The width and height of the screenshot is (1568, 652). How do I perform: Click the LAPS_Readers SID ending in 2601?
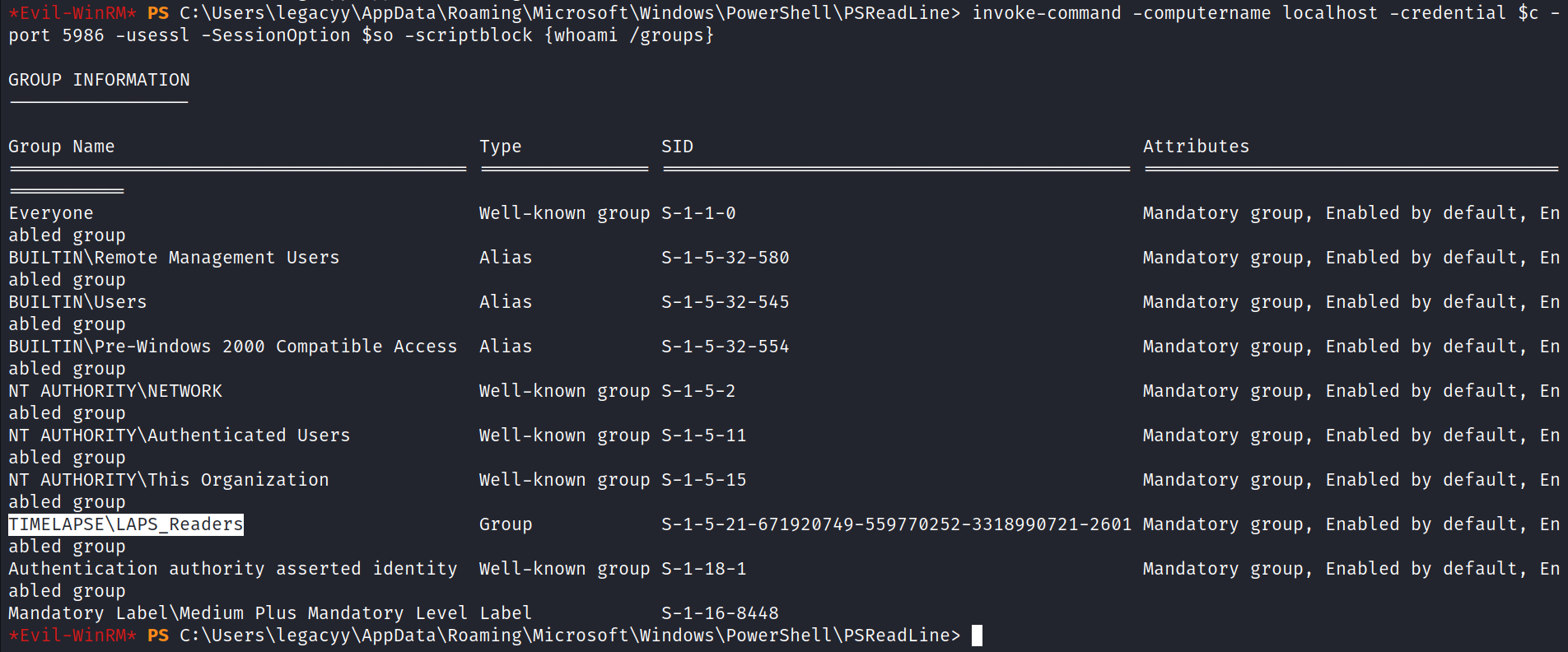tap(896, 524)
